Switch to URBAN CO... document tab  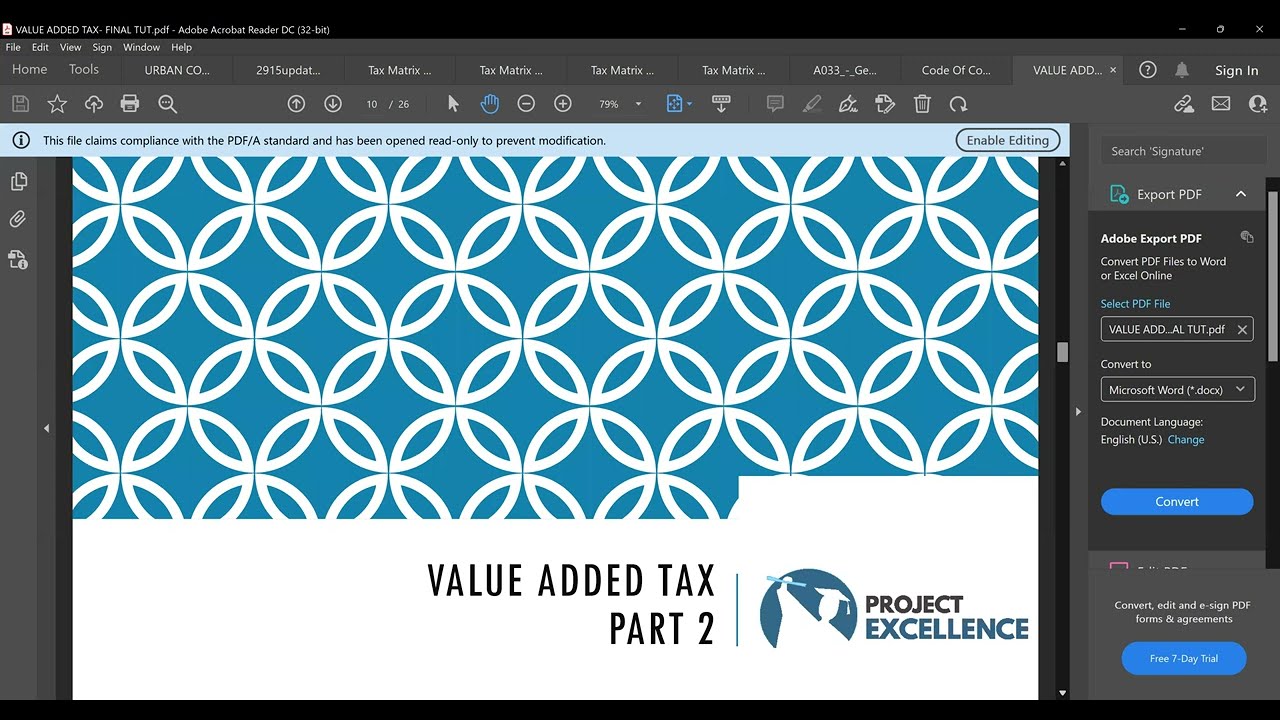(177, 70)
